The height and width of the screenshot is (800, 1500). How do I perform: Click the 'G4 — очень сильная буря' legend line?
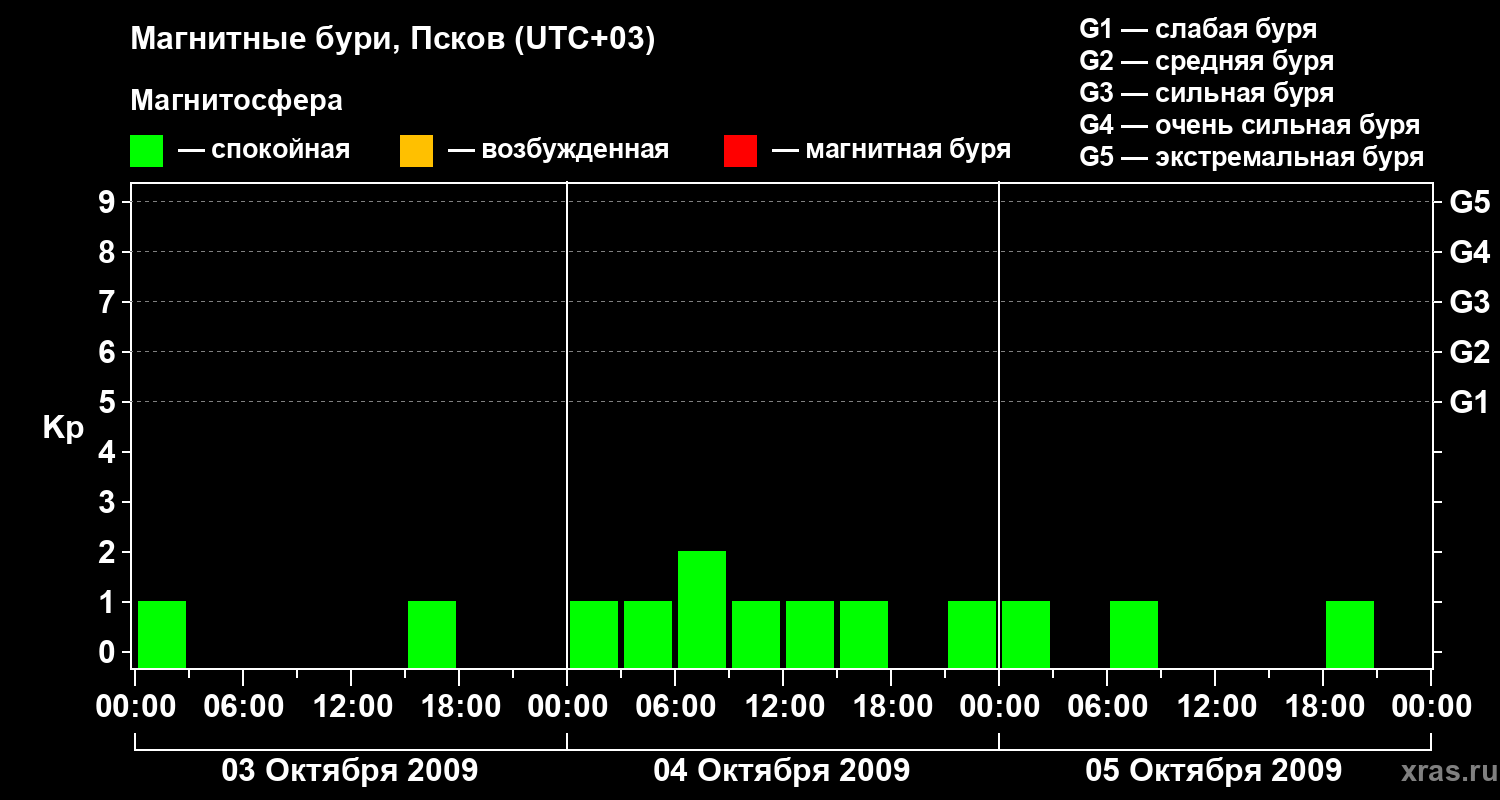coord(1250,125)
